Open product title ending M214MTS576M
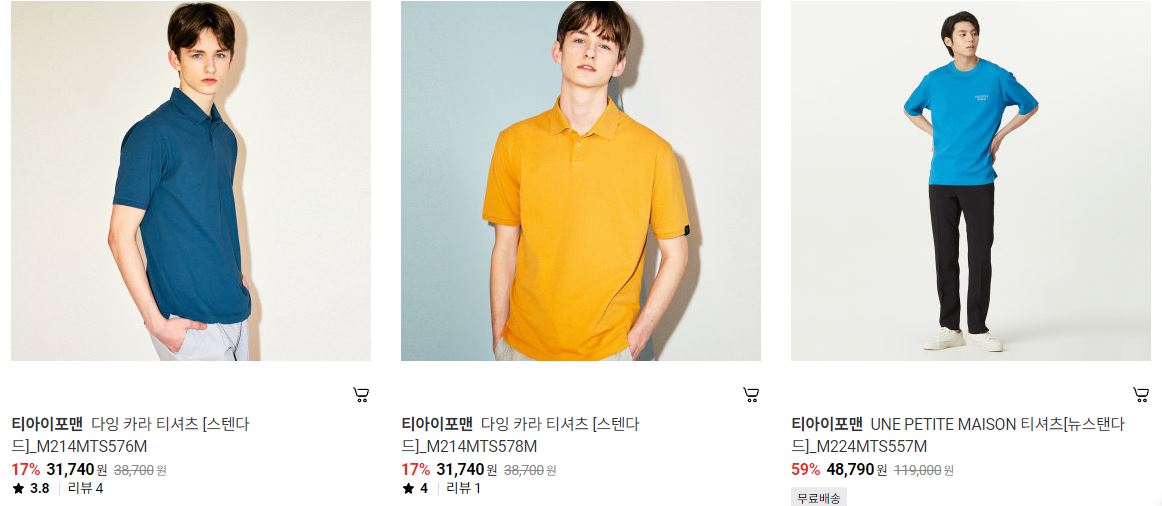Screen dimensions: 1162x506 (130, 436)
